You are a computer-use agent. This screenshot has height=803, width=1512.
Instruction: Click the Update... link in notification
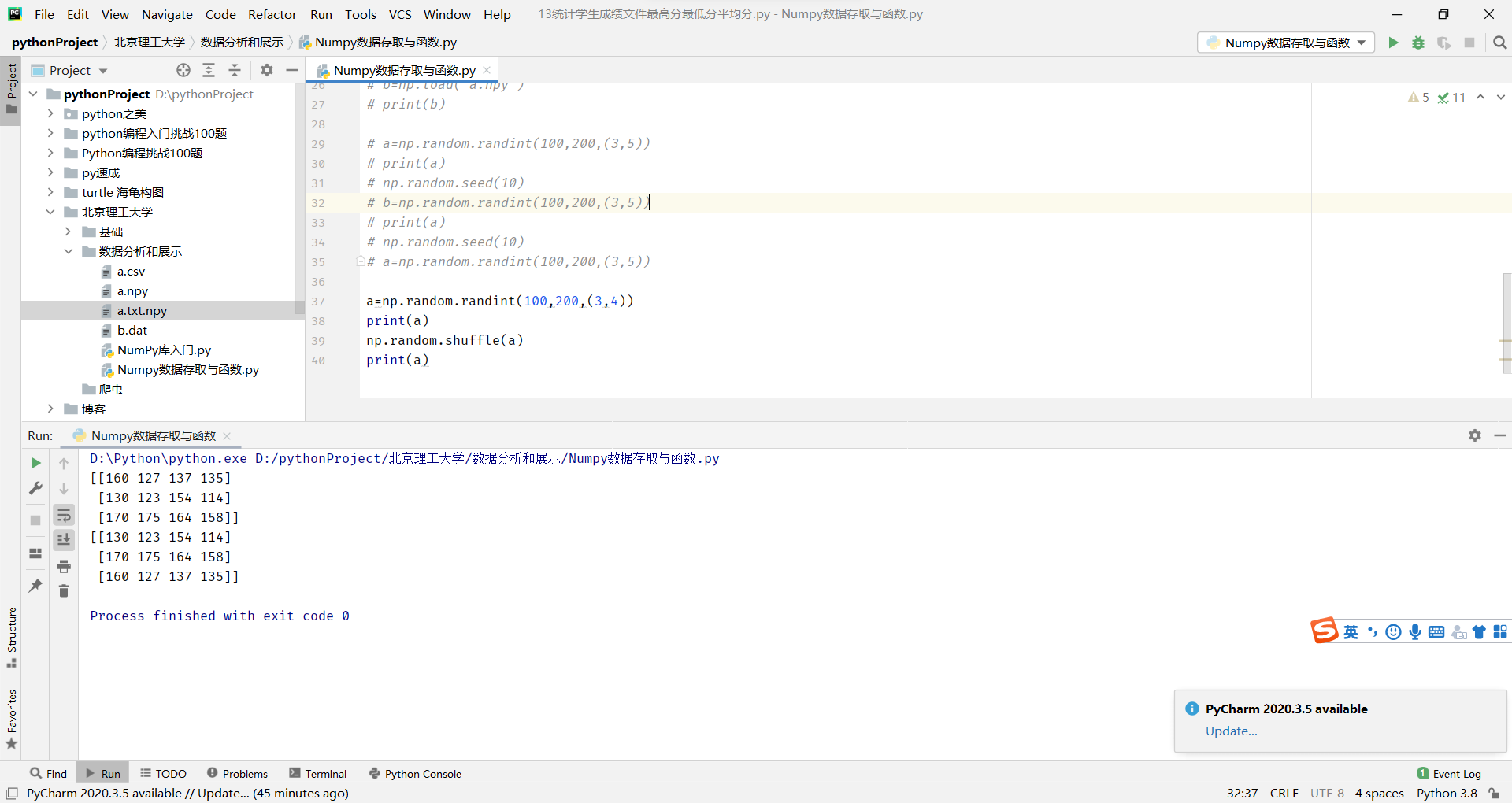(x=1231, y=731)
